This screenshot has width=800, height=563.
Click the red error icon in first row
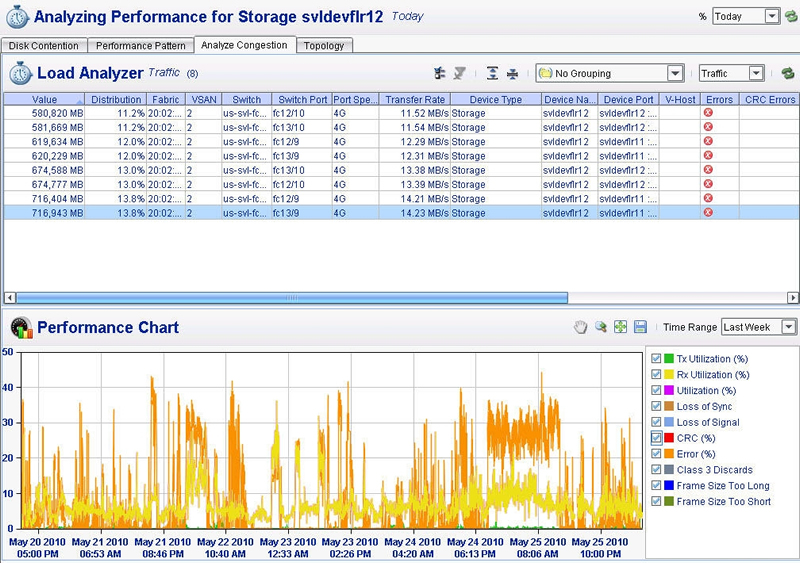(x=708, y=114)
